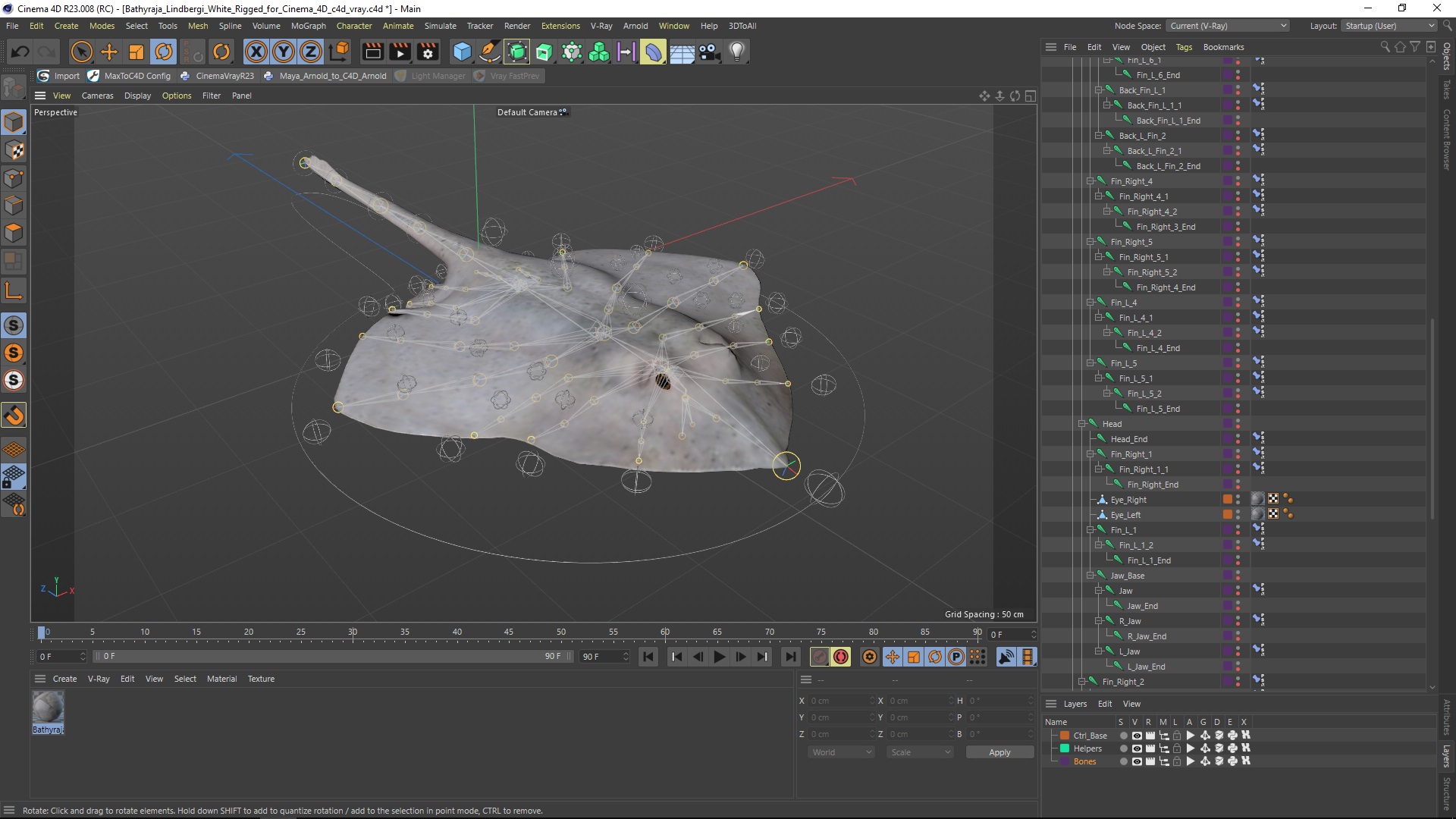Open the Floor environment icon
1456x819 pixels.
coord(682,52)
